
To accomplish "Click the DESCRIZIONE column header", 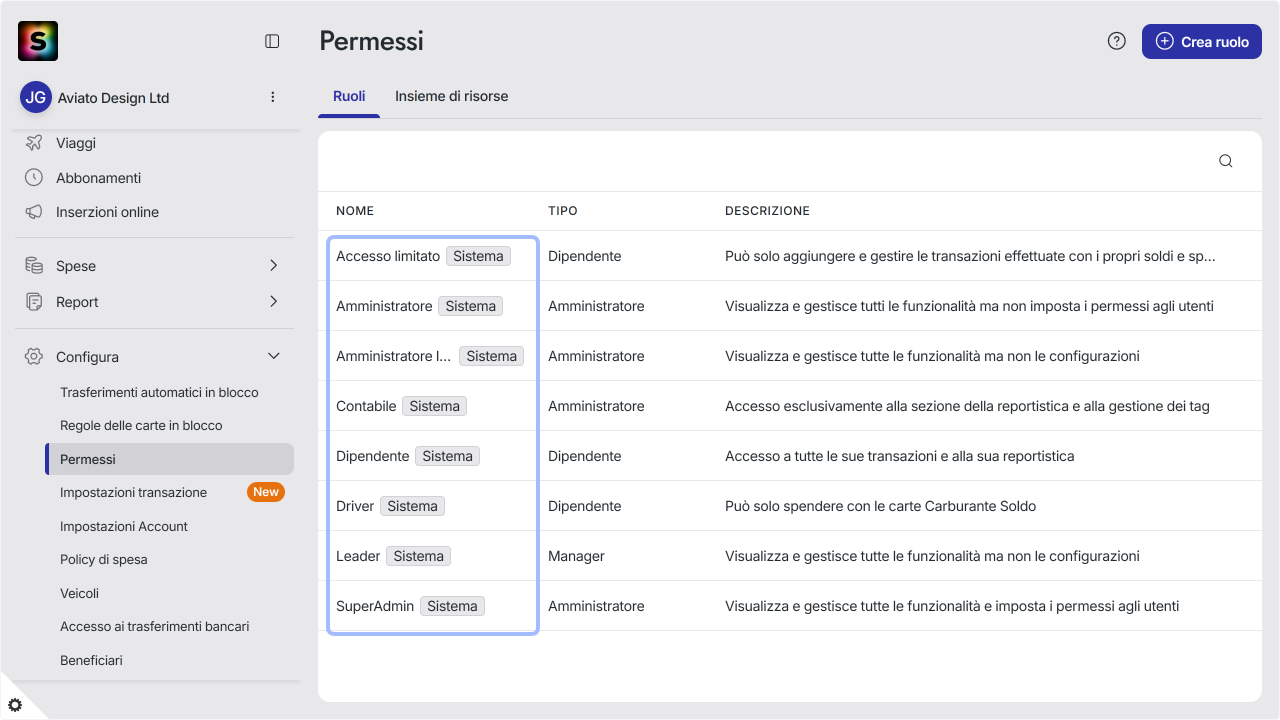I will pyautogui.click(x=767, y=211).
